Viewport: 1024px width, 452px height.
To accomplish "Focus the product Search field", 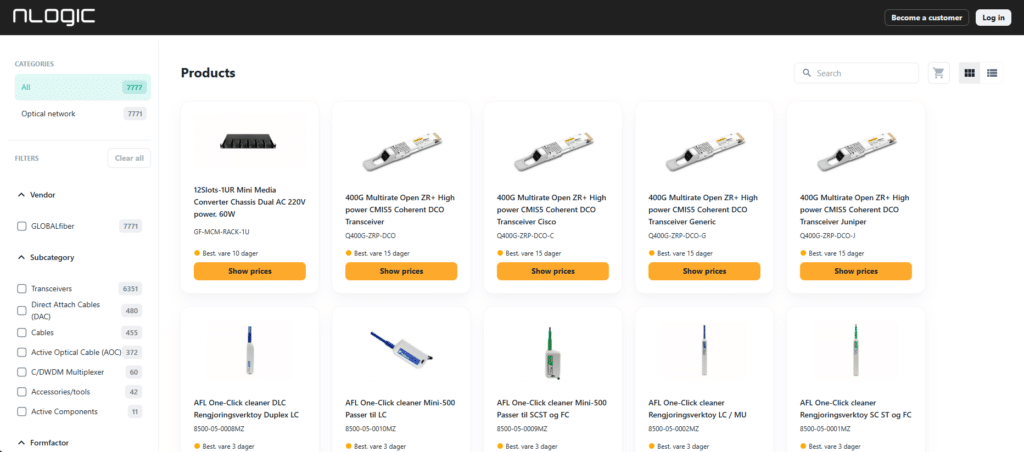I will tap(856, 73).
